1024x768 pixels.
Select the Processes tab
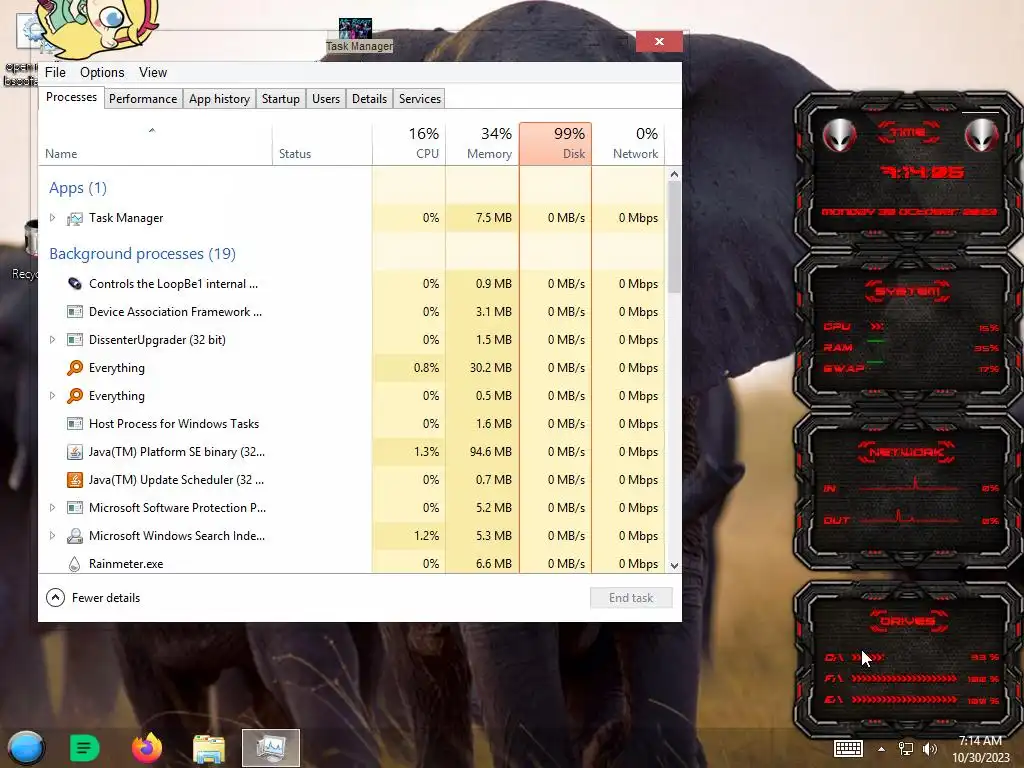tap(71, 97)
